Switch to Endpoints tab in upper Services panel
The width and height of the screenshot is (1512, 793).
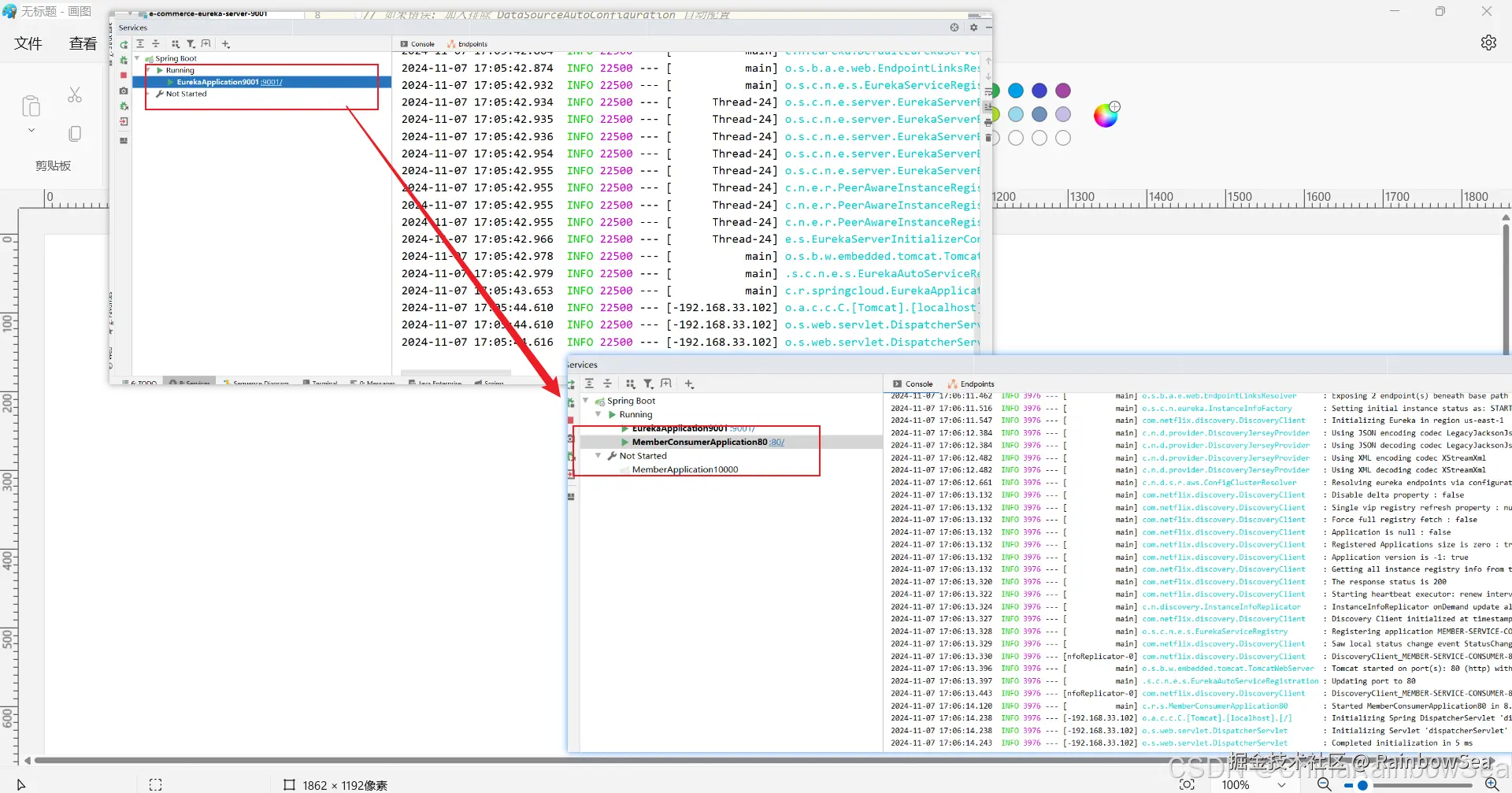coord(468,44)
